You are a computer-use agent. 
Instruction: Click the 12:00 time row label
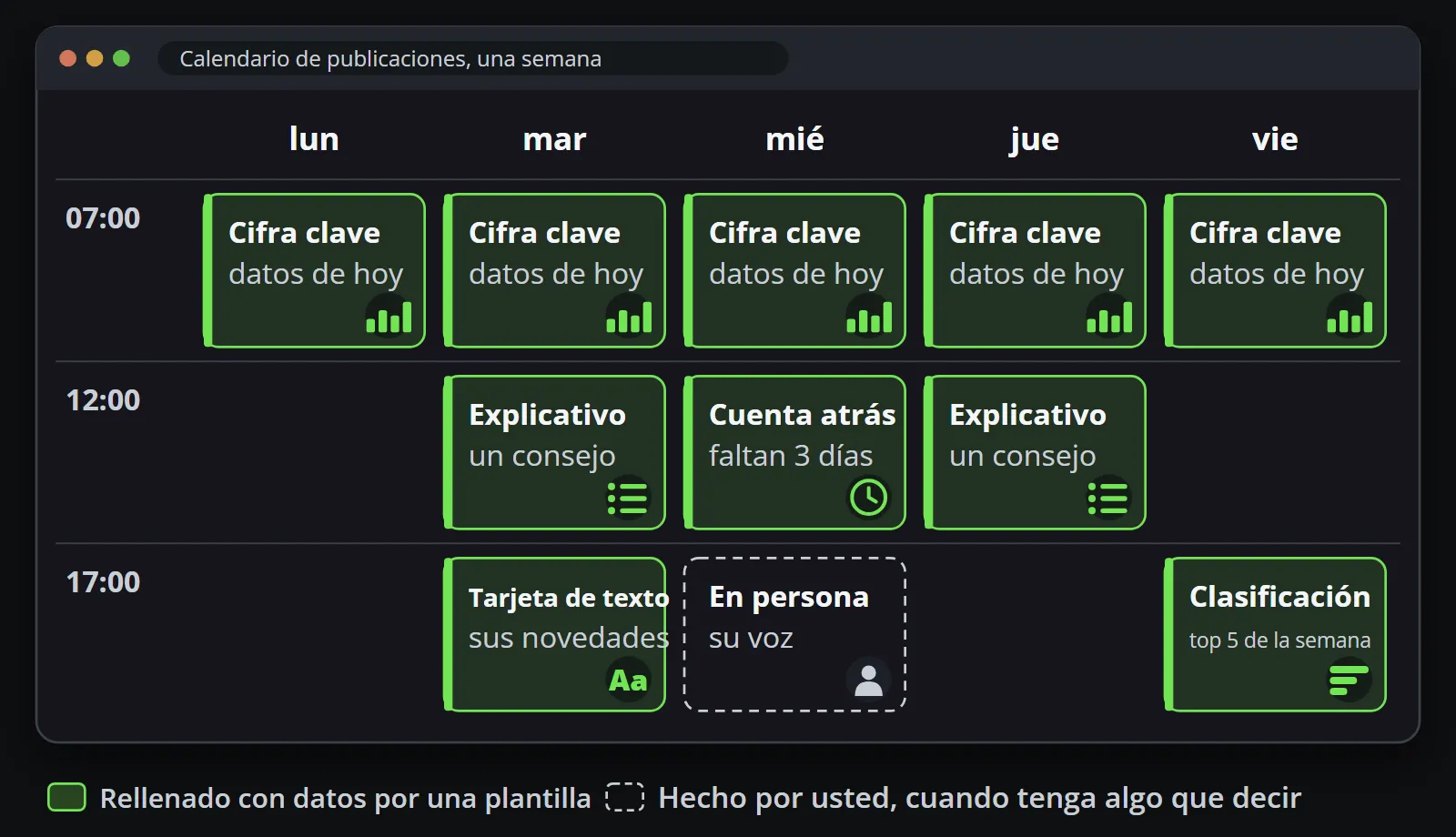[103, 400]
